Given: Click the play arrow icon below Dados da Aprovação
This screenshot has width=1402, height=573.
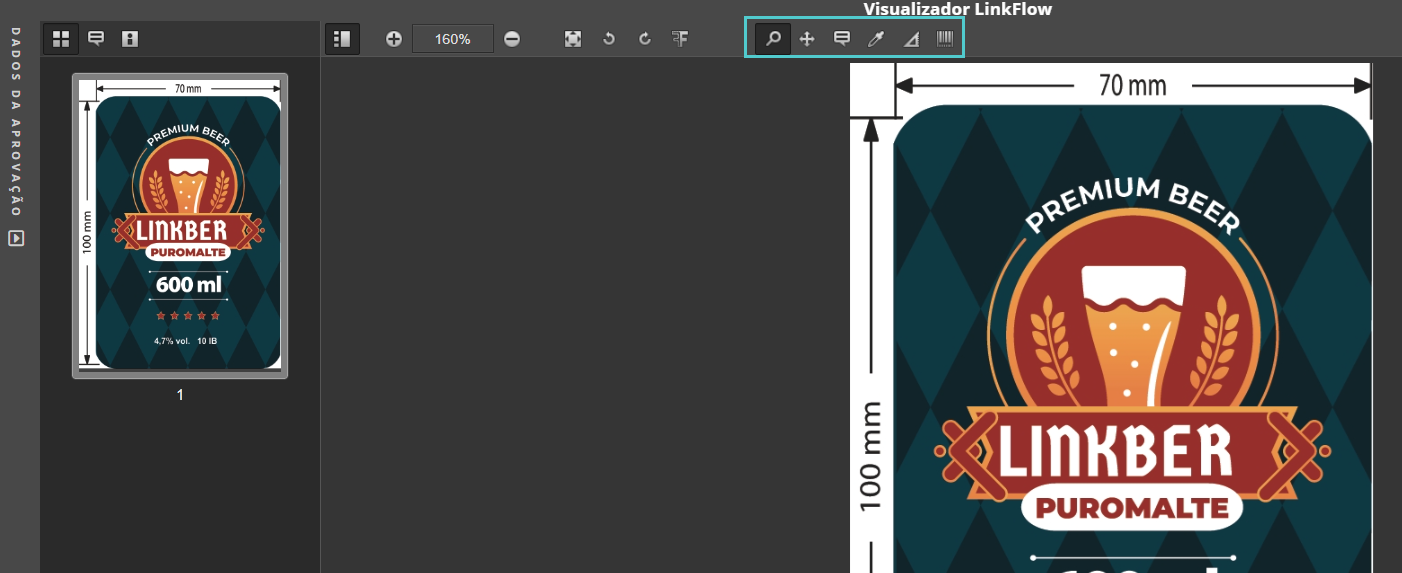Looking at the screenshot, I should click(16, 238).
